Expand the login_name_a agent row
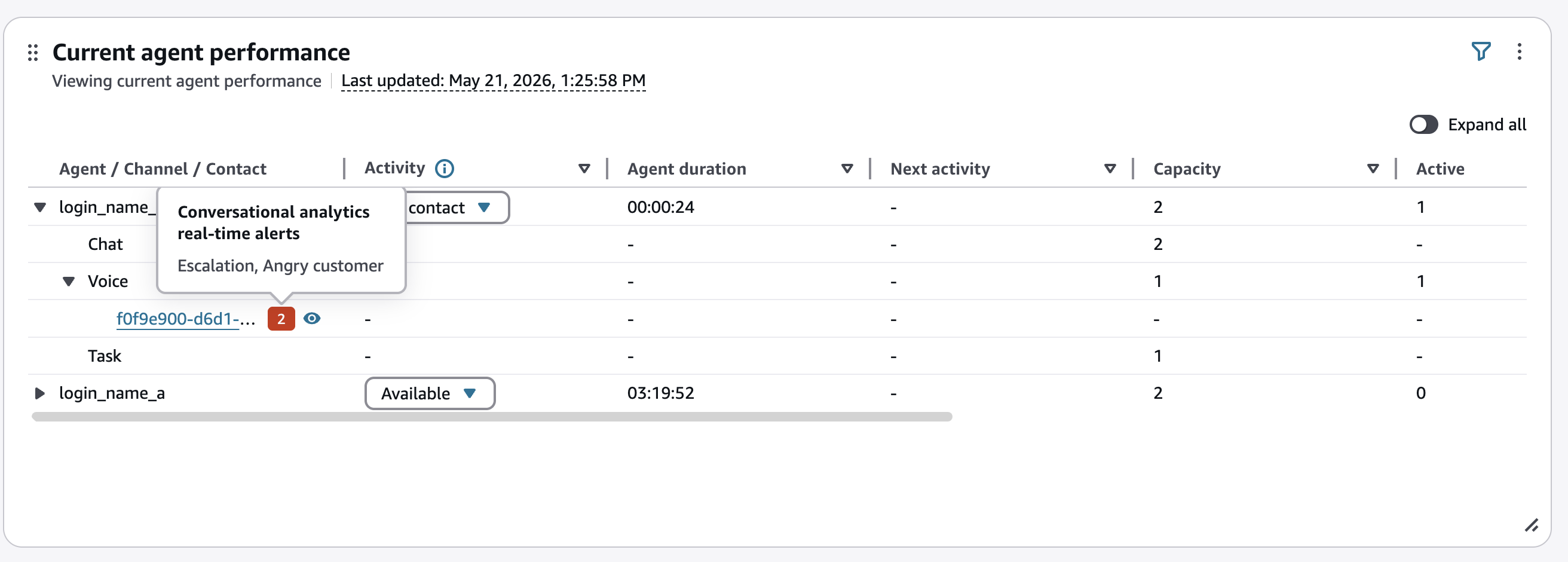 pos(39,393)
